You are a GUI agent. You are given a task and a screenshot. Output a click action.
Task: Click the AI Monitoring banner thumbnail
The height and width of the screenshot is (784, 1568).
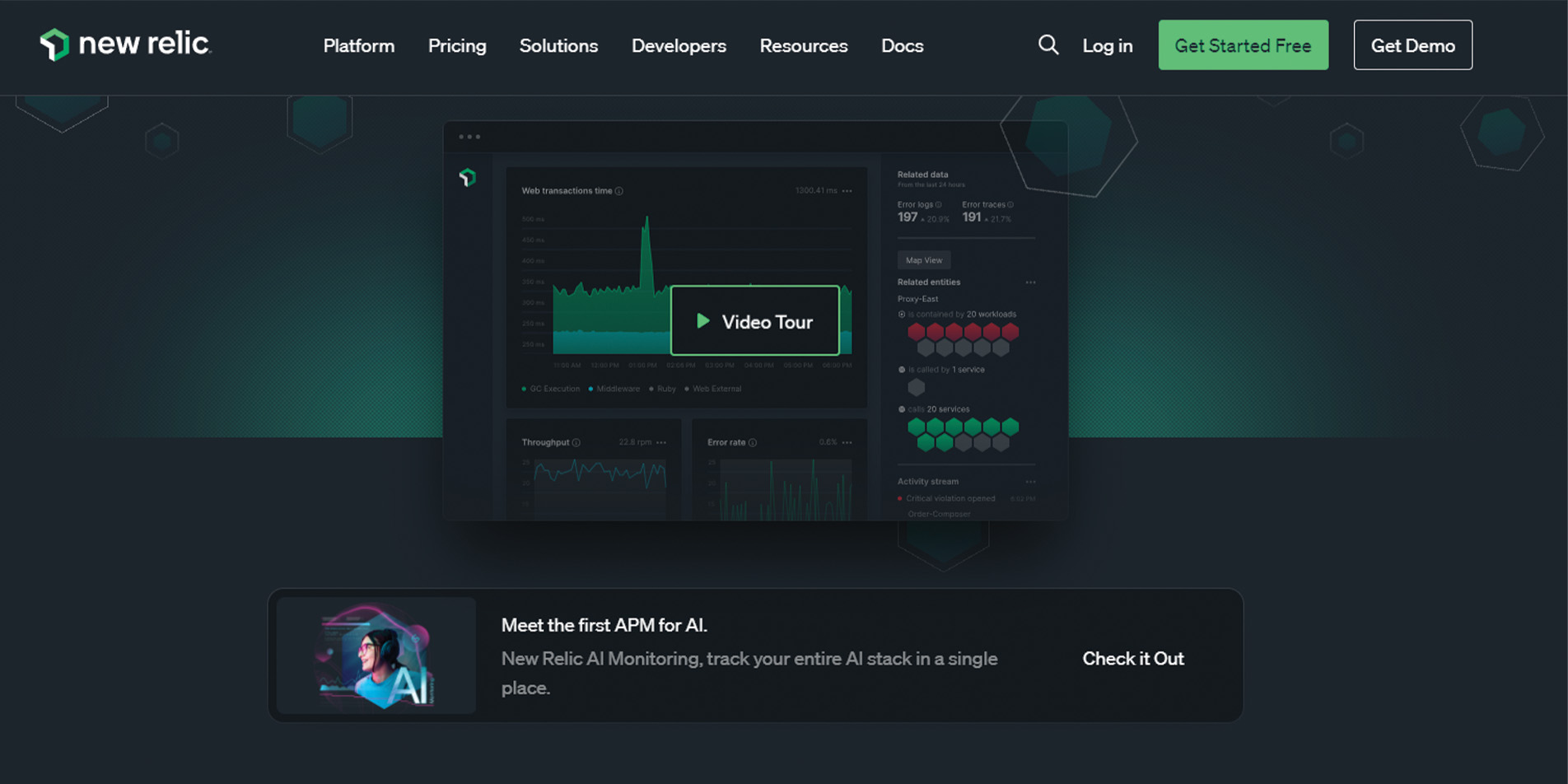tap(376, 656)
